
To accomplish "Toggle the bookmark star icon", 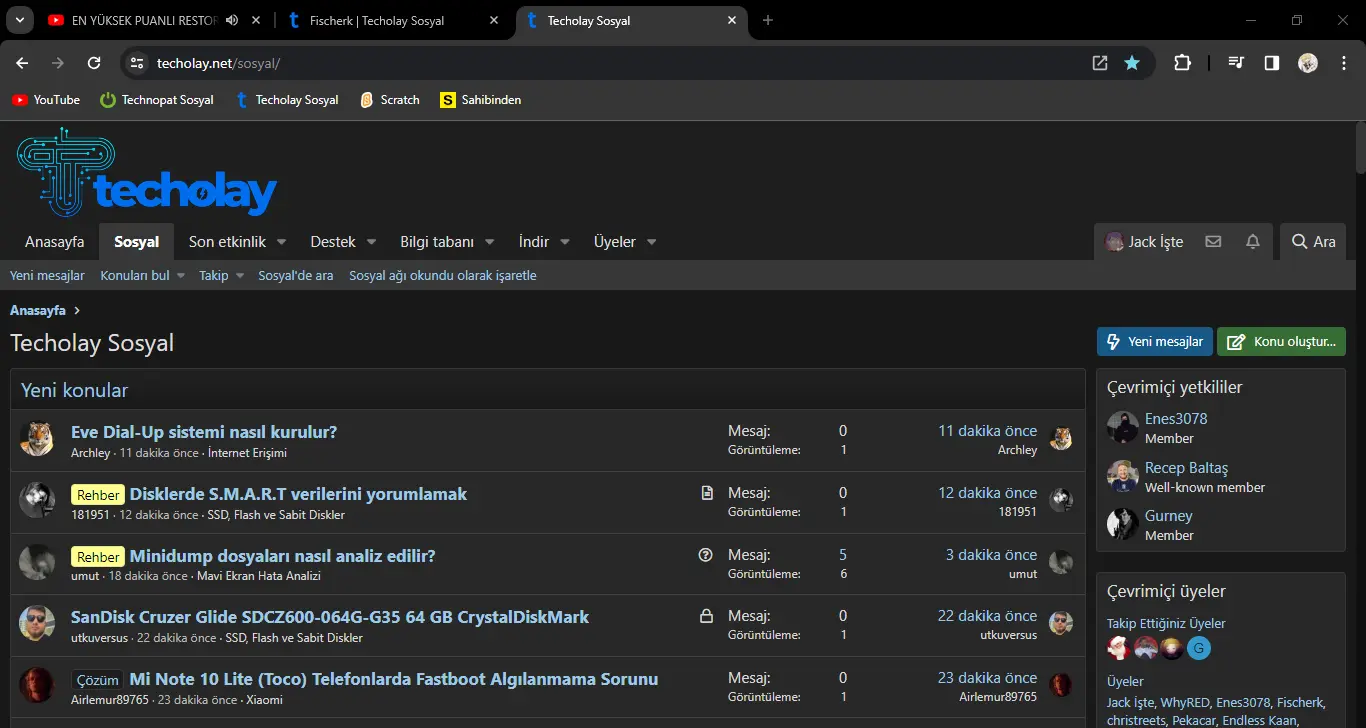I will [x=1132, y=63].
